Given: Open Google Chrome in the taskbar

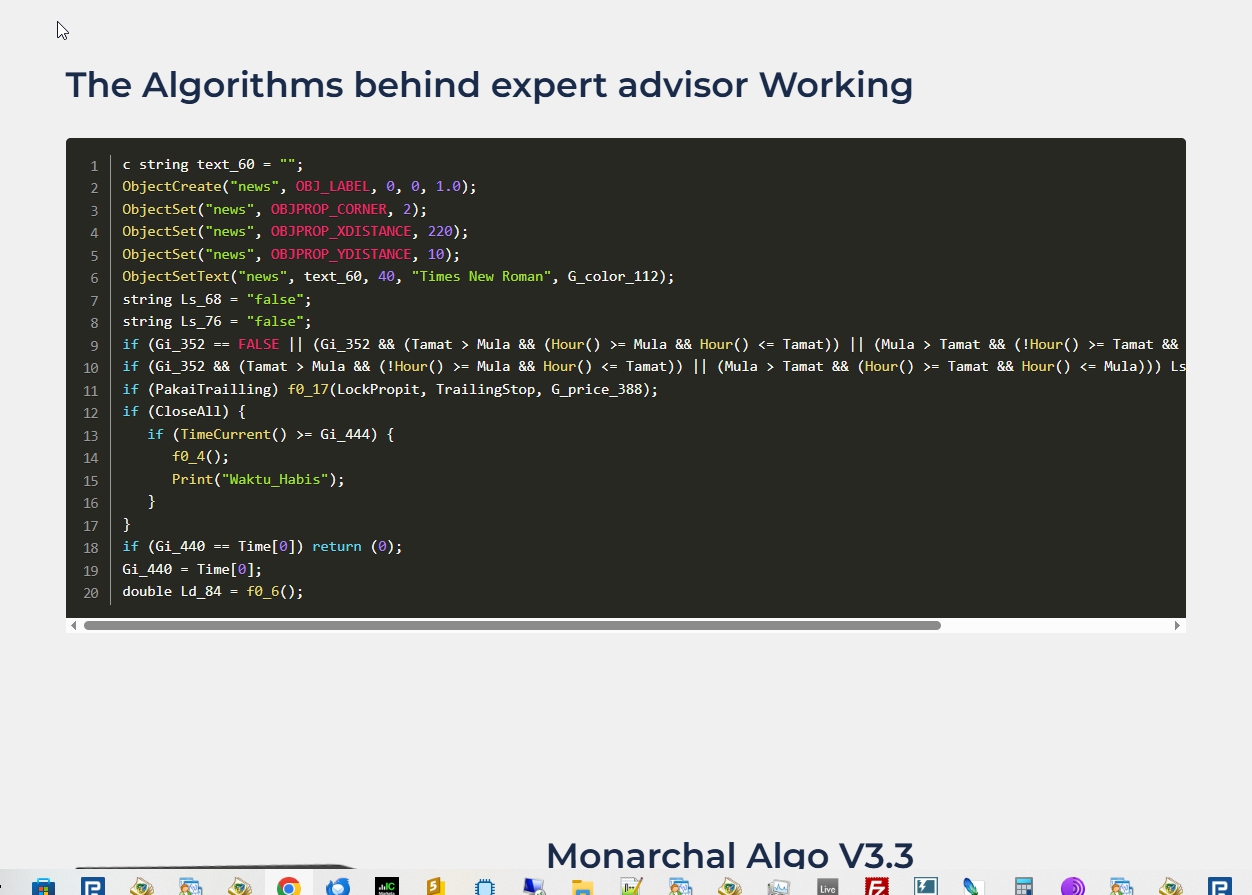Looking at the screenshot, I should (x=289, y=887).
